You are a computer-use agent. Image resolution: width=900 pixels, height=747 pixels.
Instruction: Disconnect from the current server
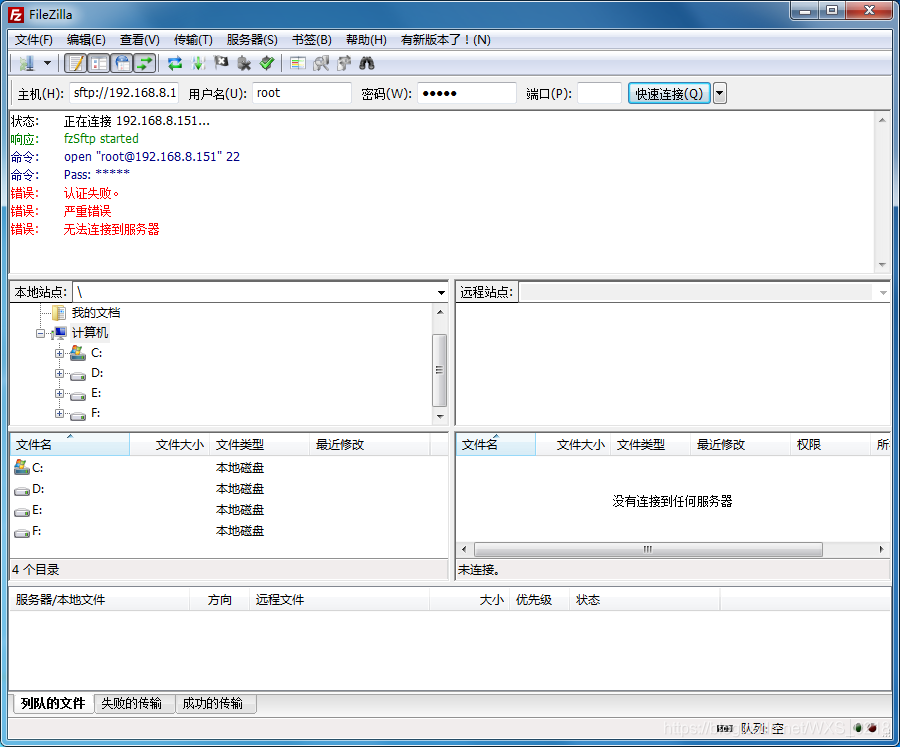coord(245,63)
